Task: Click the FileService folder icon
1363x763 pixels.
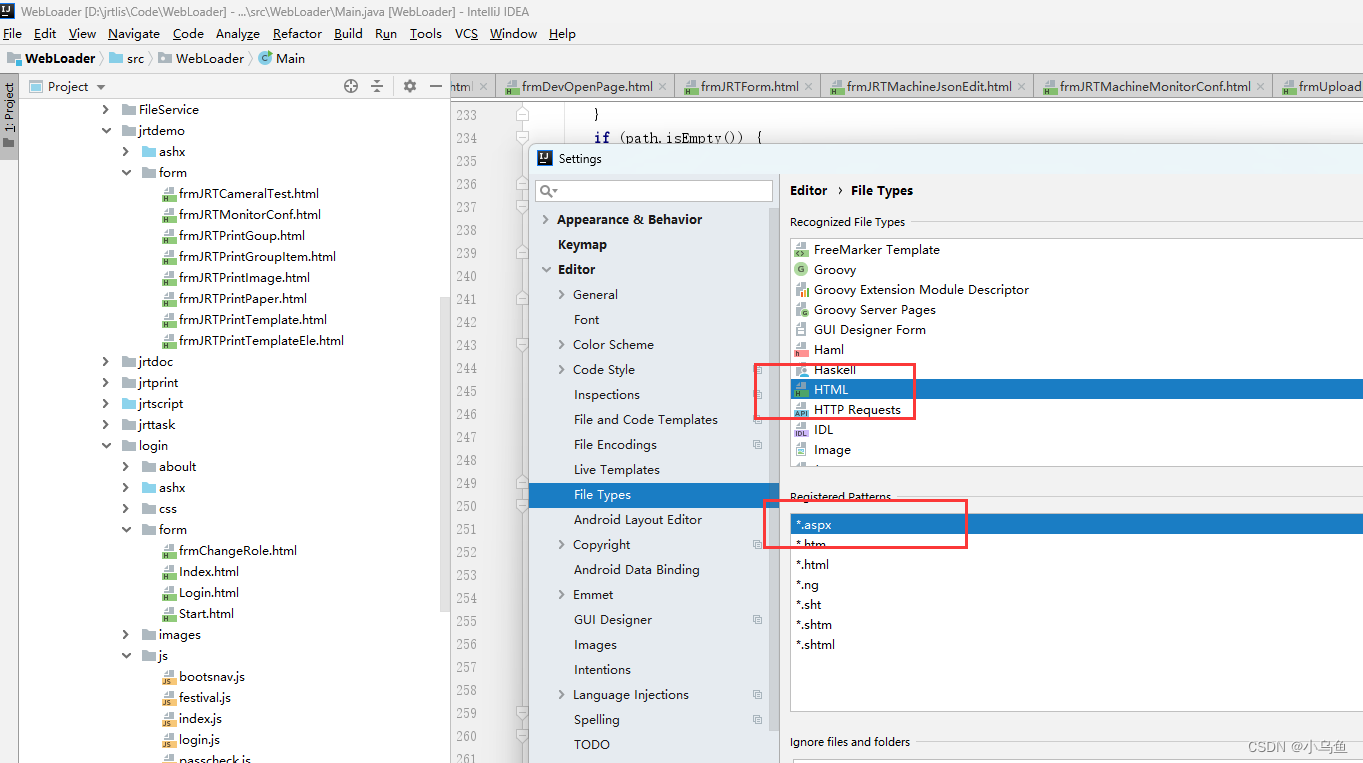Action: pyautogui.click(x=128, y=110)
